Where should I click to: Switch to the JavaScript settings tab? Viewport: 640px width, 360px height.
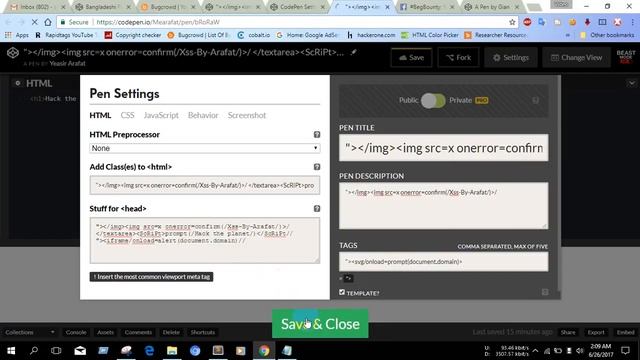click(161, 116)
